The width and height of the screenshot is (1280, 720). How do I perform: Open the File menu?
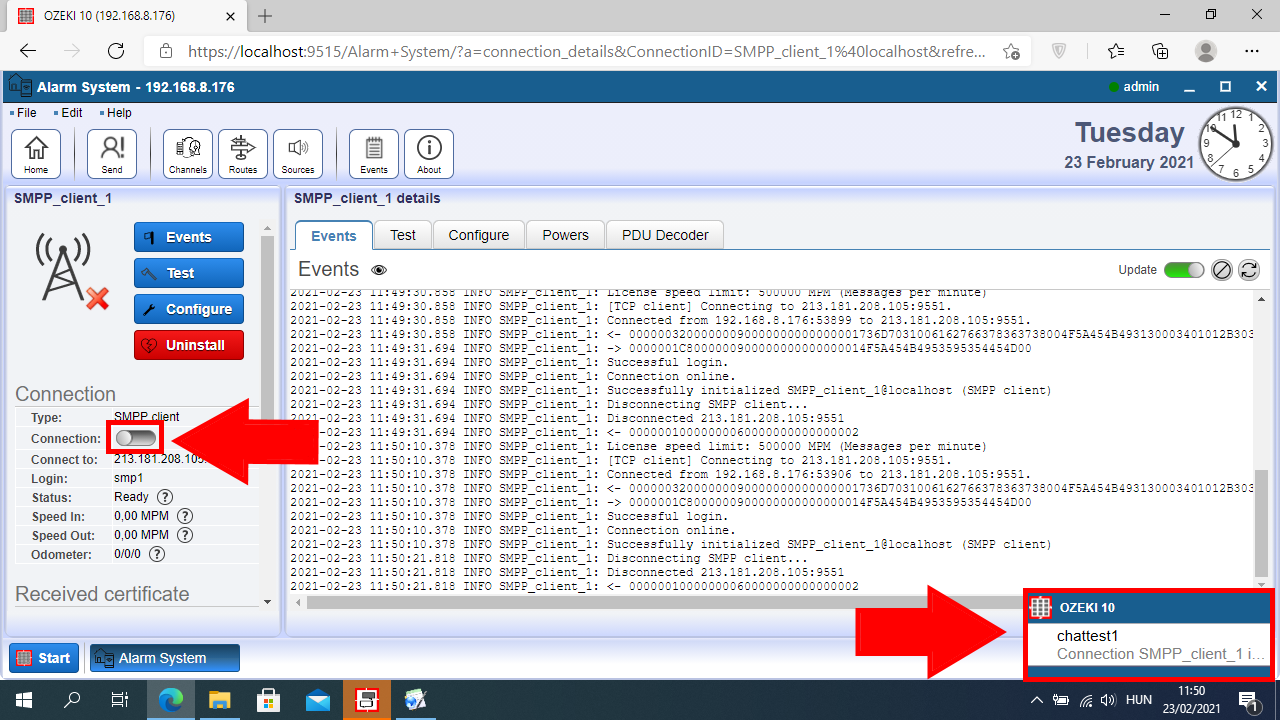26,113
